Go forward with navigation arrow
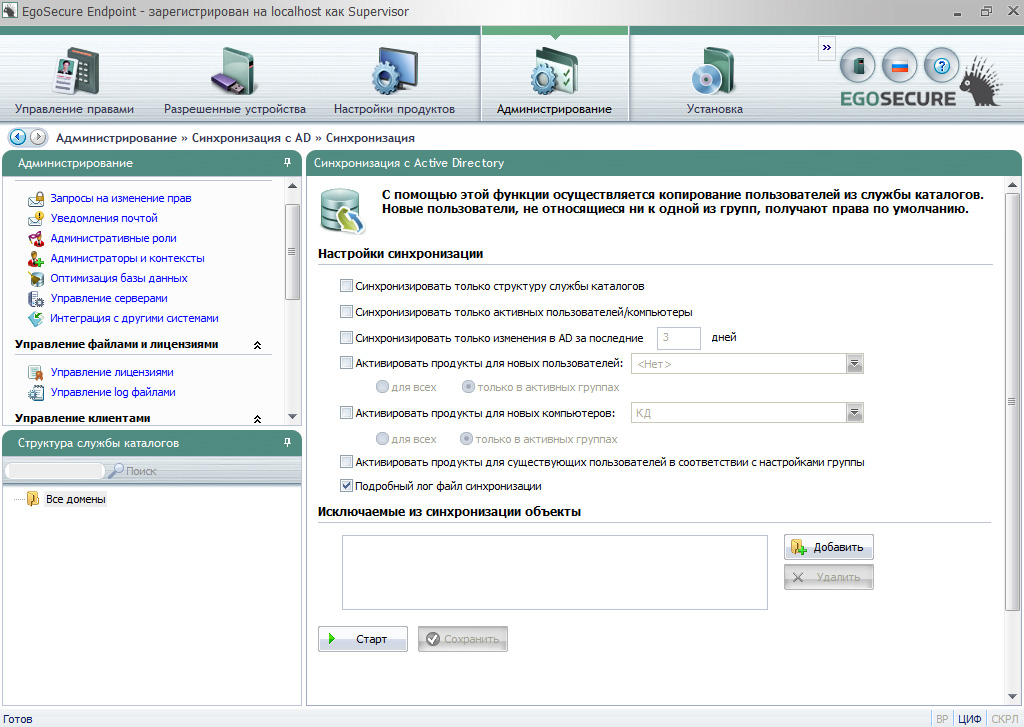Image resolution: width=1024 pixels, height=727 pixels. 39,137
